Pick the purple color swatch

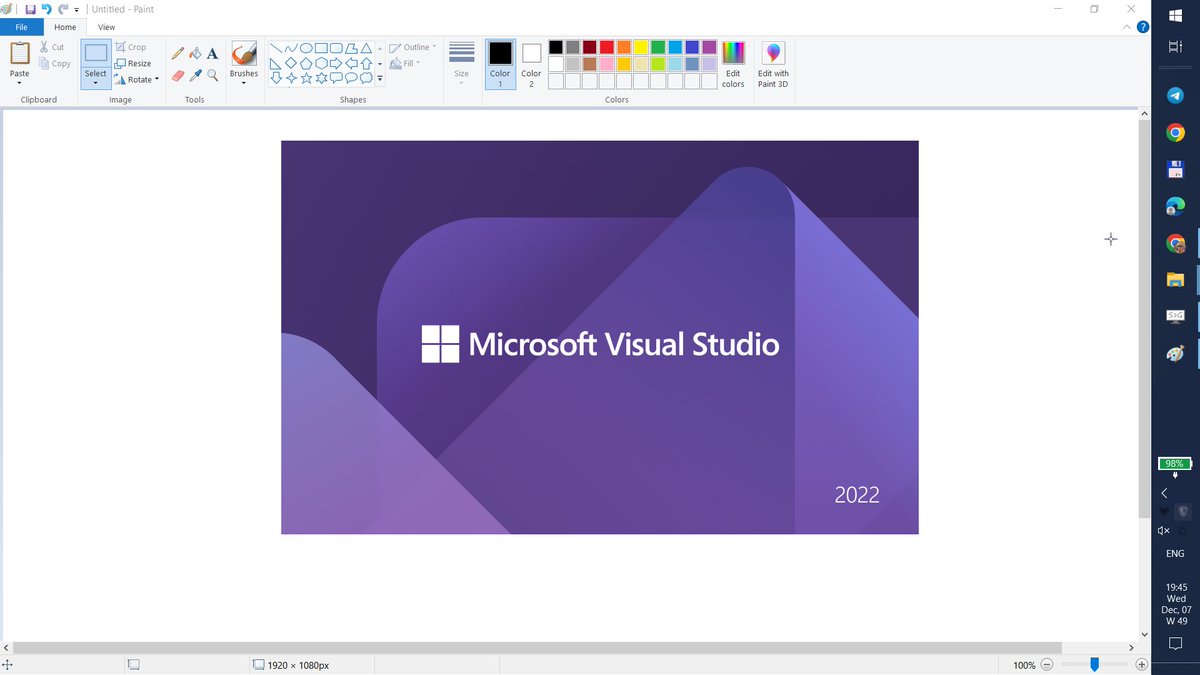pyautogui.click(x=709, y=47)
